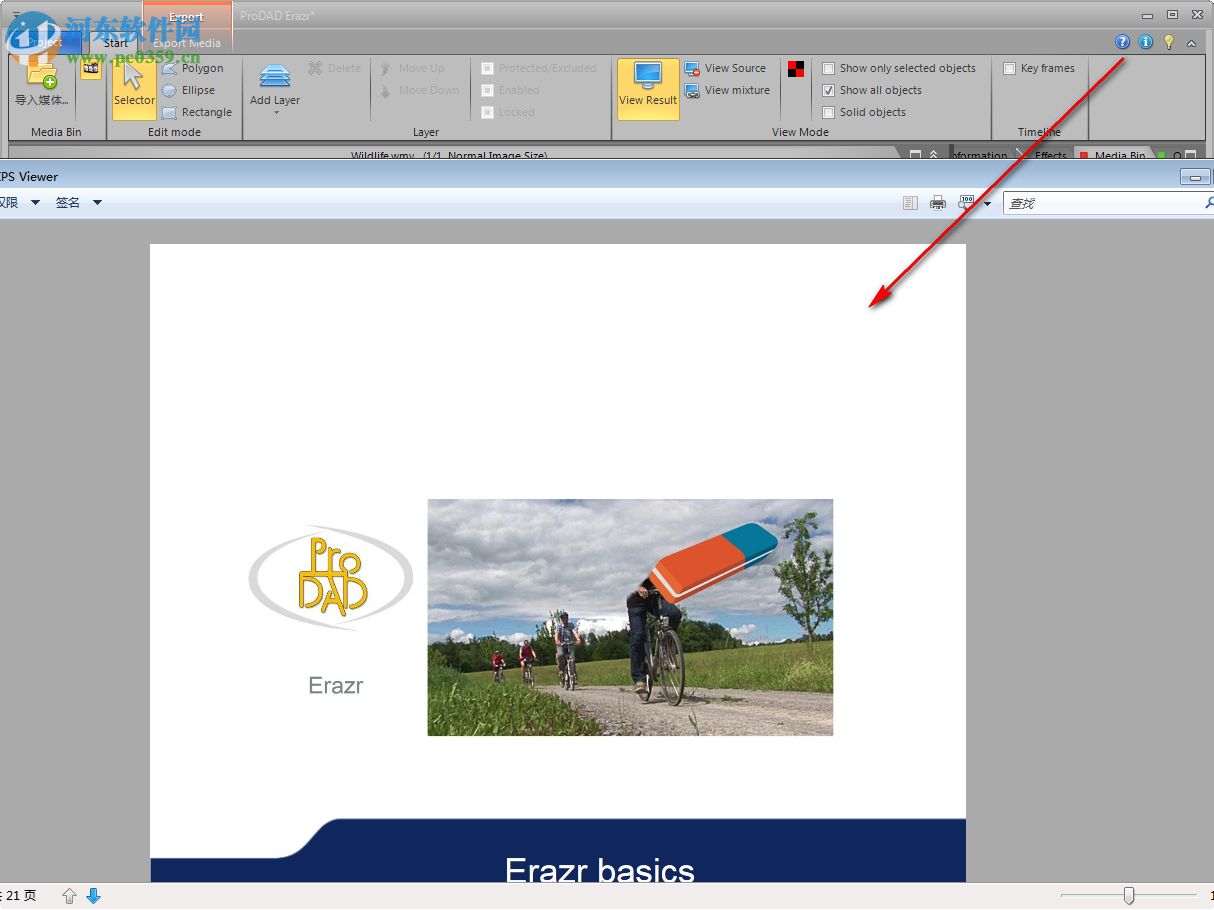Viewport: 1214px width, 910px height.
Task: Open the zoom dropdown arrow in XPS Viewer
Action: (x=988, y=203)
